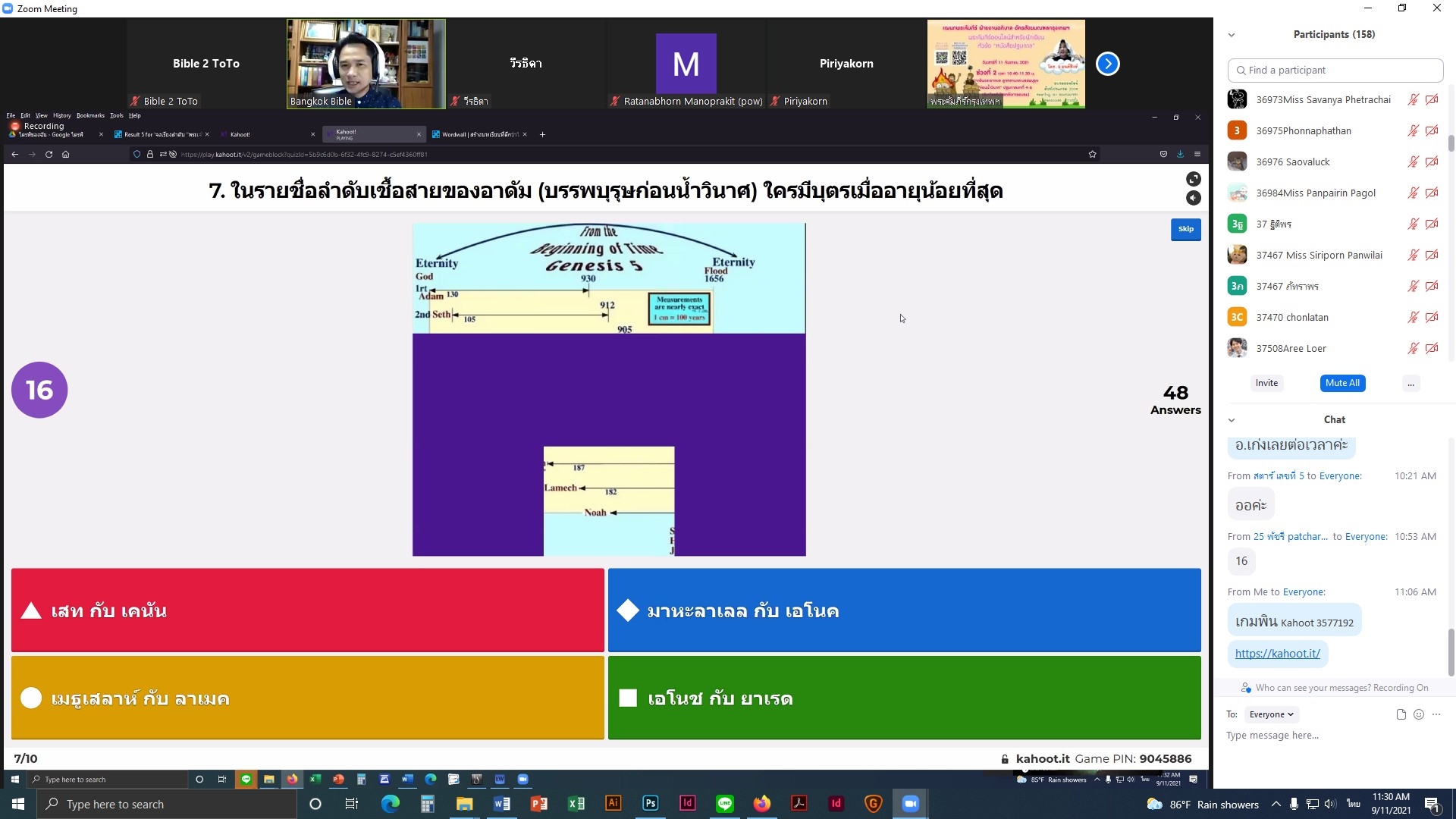Viewport: 1456px width, 819px height.
Task: Toggle system tray microphone icon
Action: pyautogui.click(x=1294, y=804)
